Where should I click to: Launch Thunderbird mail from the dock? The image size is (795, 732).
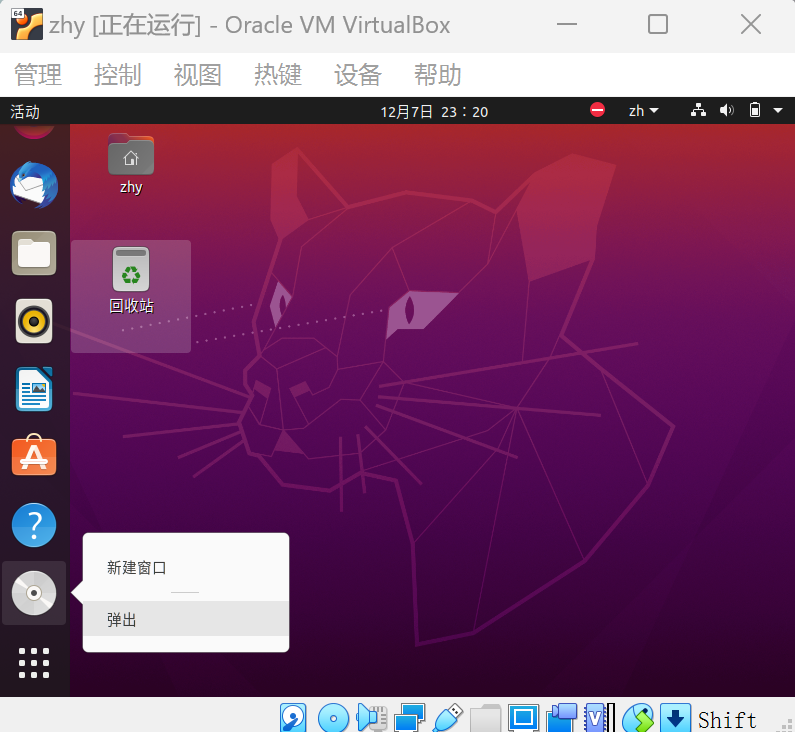[x=34, y=185]
